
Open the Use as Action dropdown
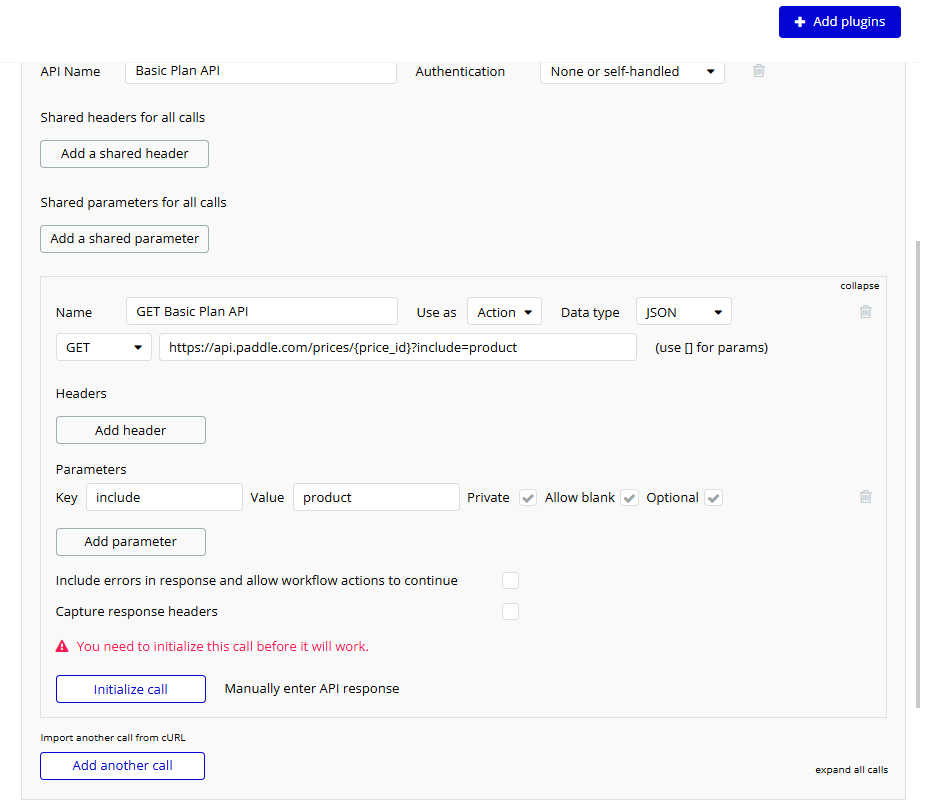tap(504, 311)
